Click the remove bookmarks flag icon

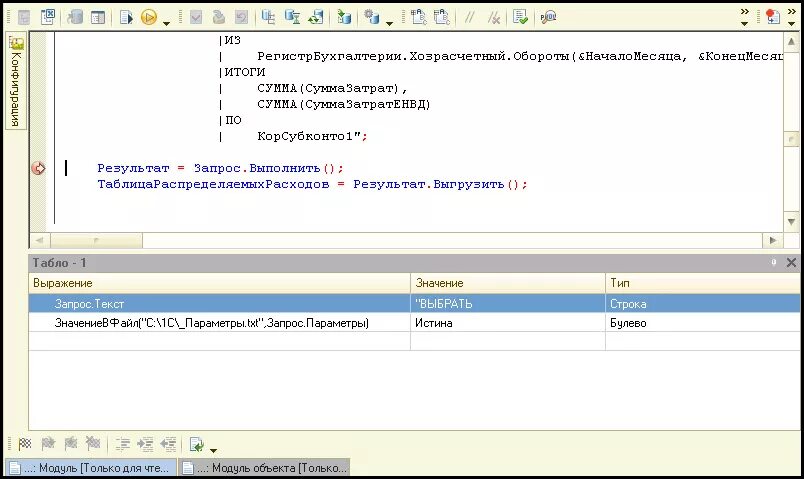click(x=93, y=444)
